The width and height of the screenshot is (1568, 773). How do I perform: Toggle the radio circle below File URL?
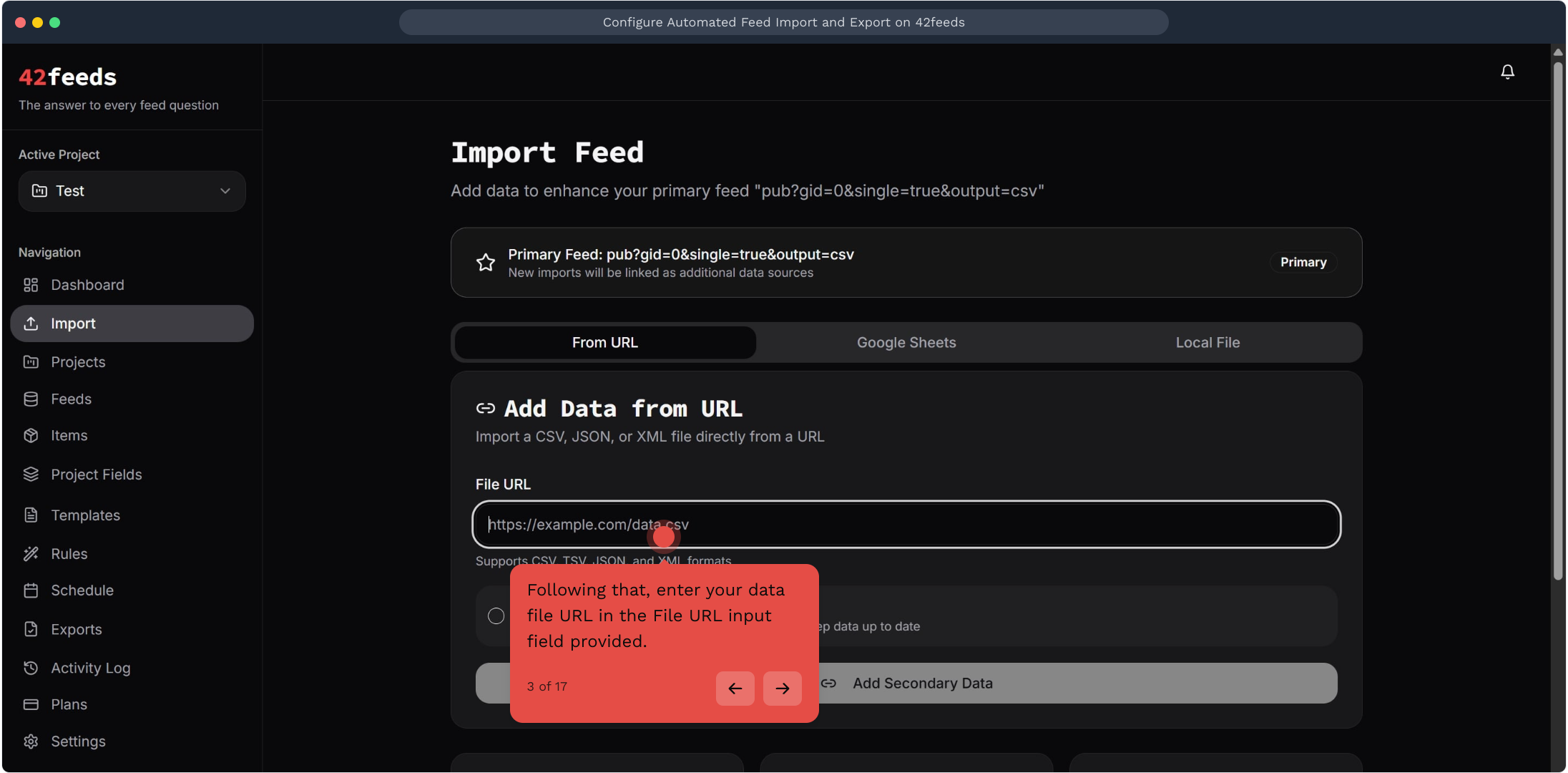[496, 616]
